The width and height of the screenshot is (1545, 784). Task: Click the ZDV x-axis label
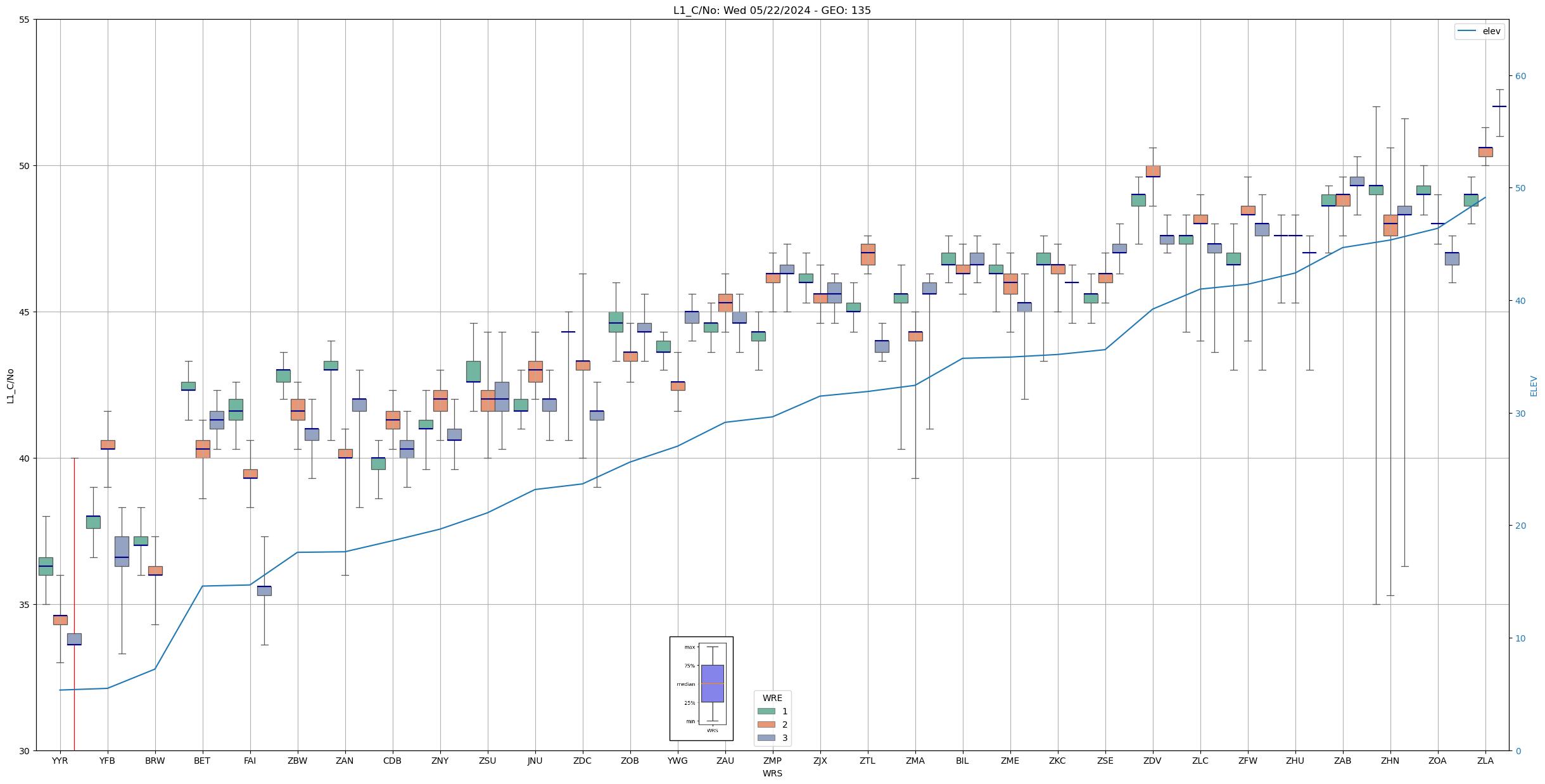1153,761
